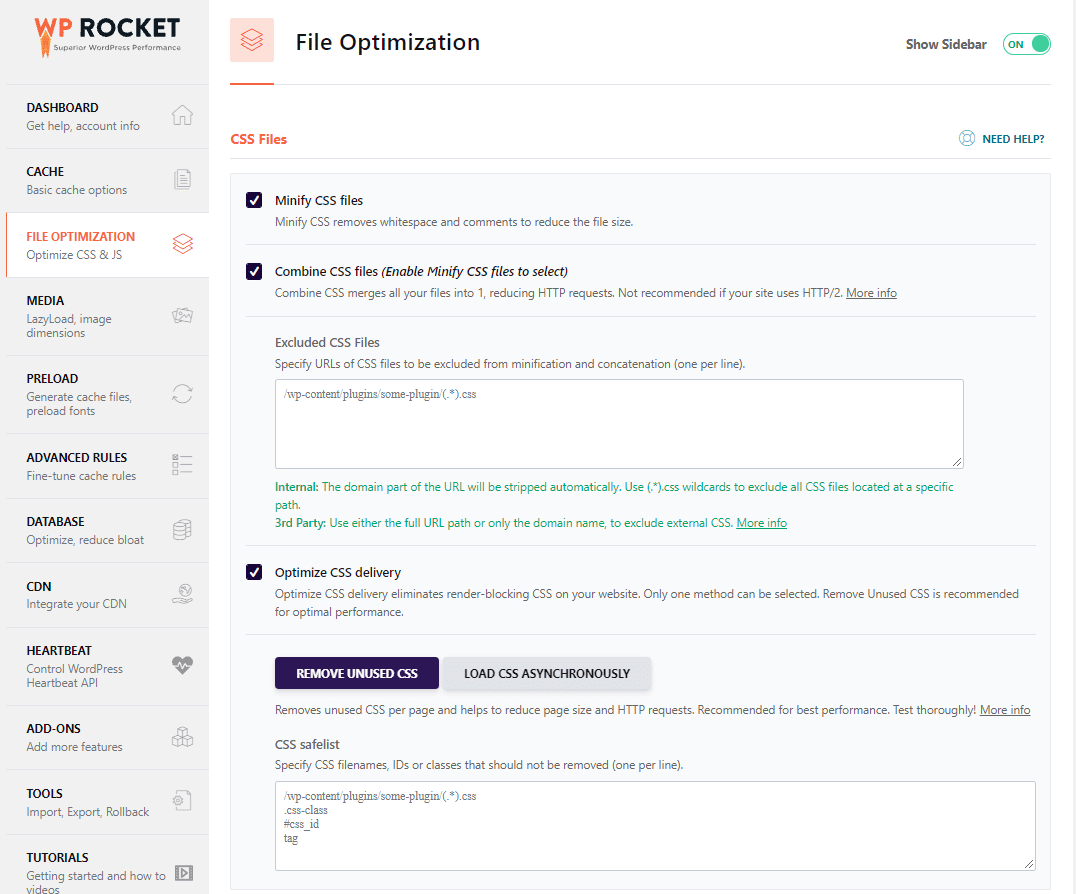Click the CSS safelist label
Image resolution: width=1076 pixels, height=894 pixels.
pyautogui.click(x=307, y=744)
